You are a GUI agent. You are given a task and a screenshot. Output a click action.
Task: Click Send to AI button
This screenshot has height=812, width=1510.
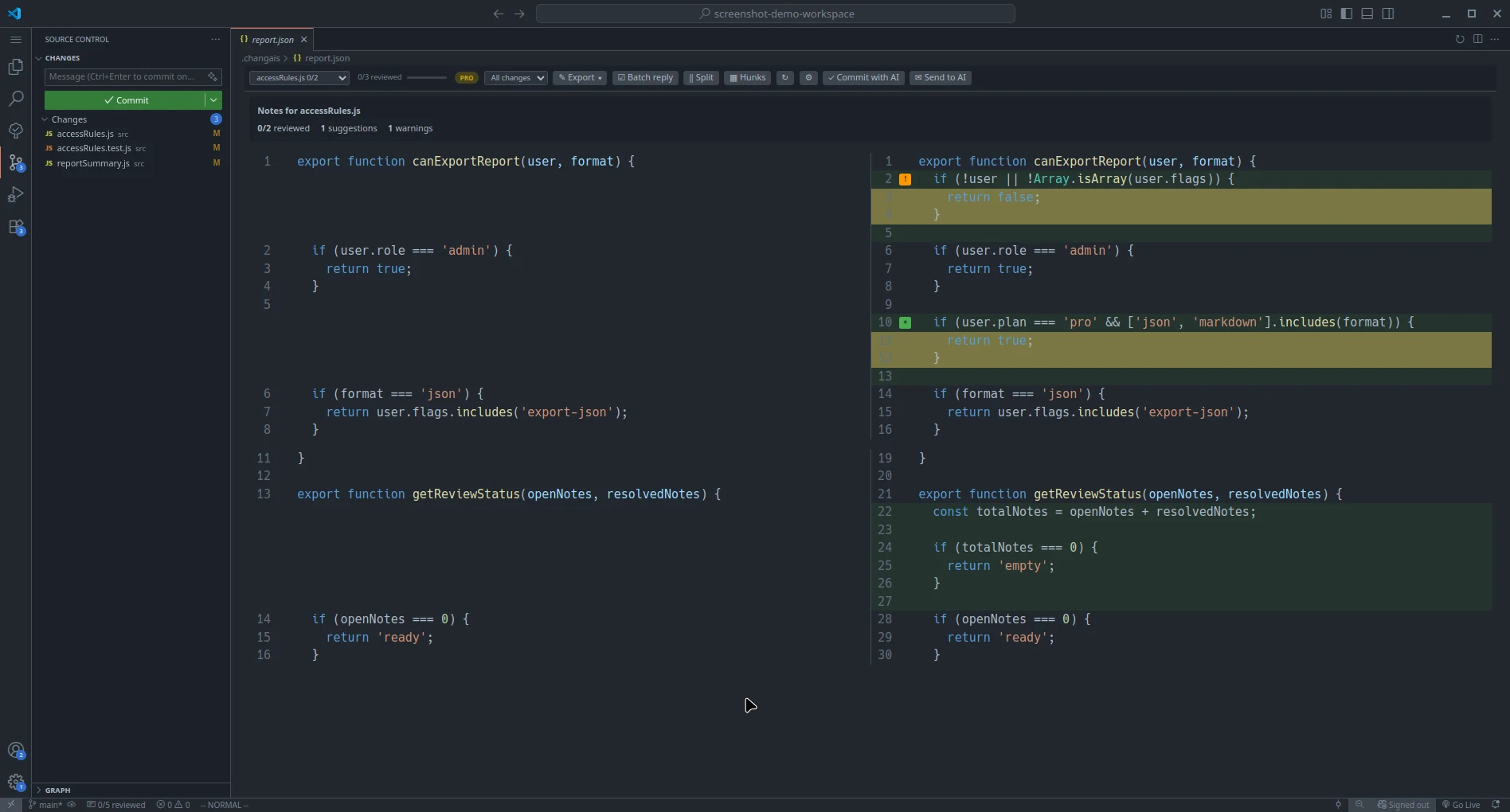pyautogui.click(x=941, y=78)
